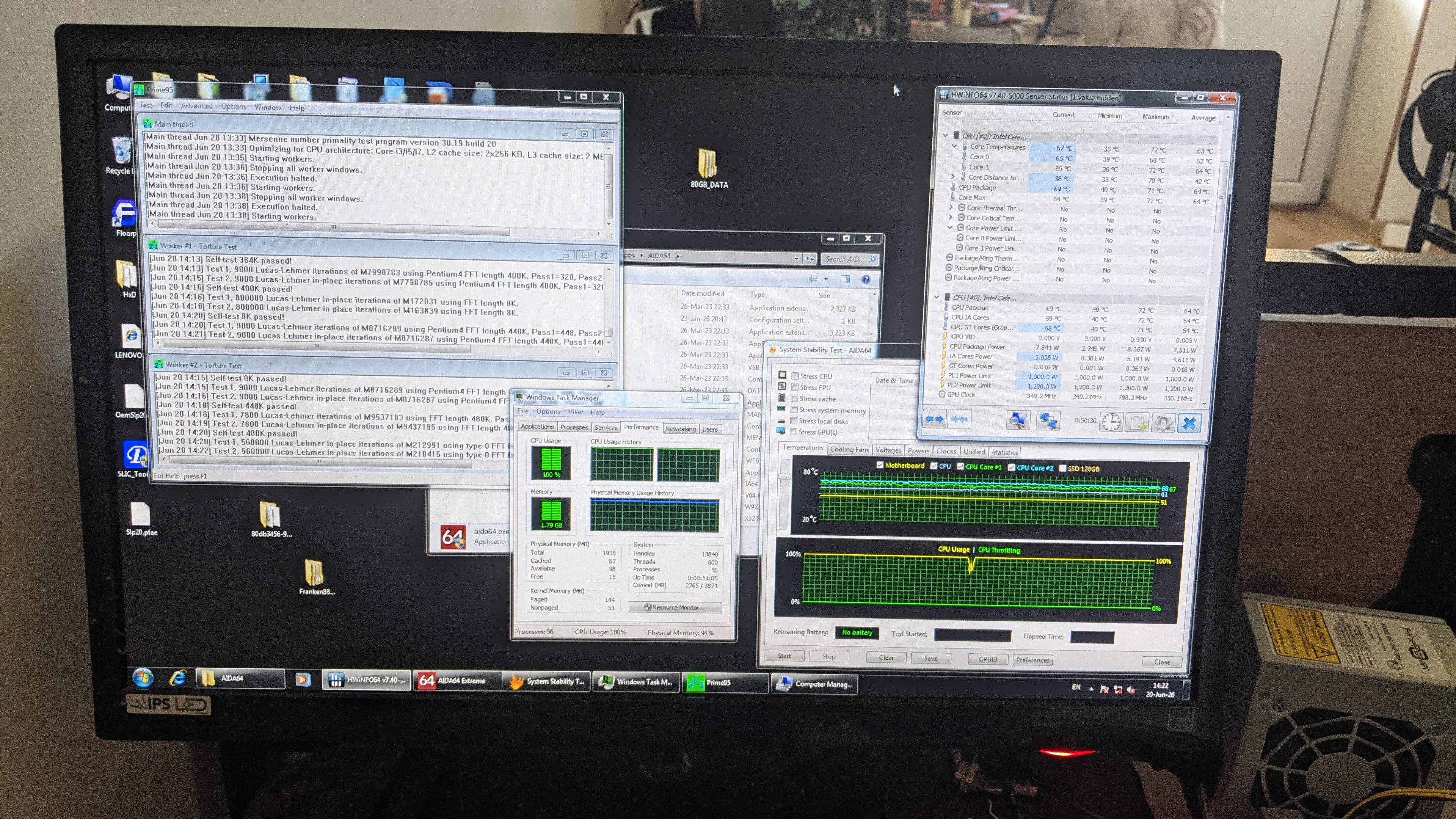1456x819 pixels.
Task: Enable the Stress CPU checkbox
Action: click(795, 376)
